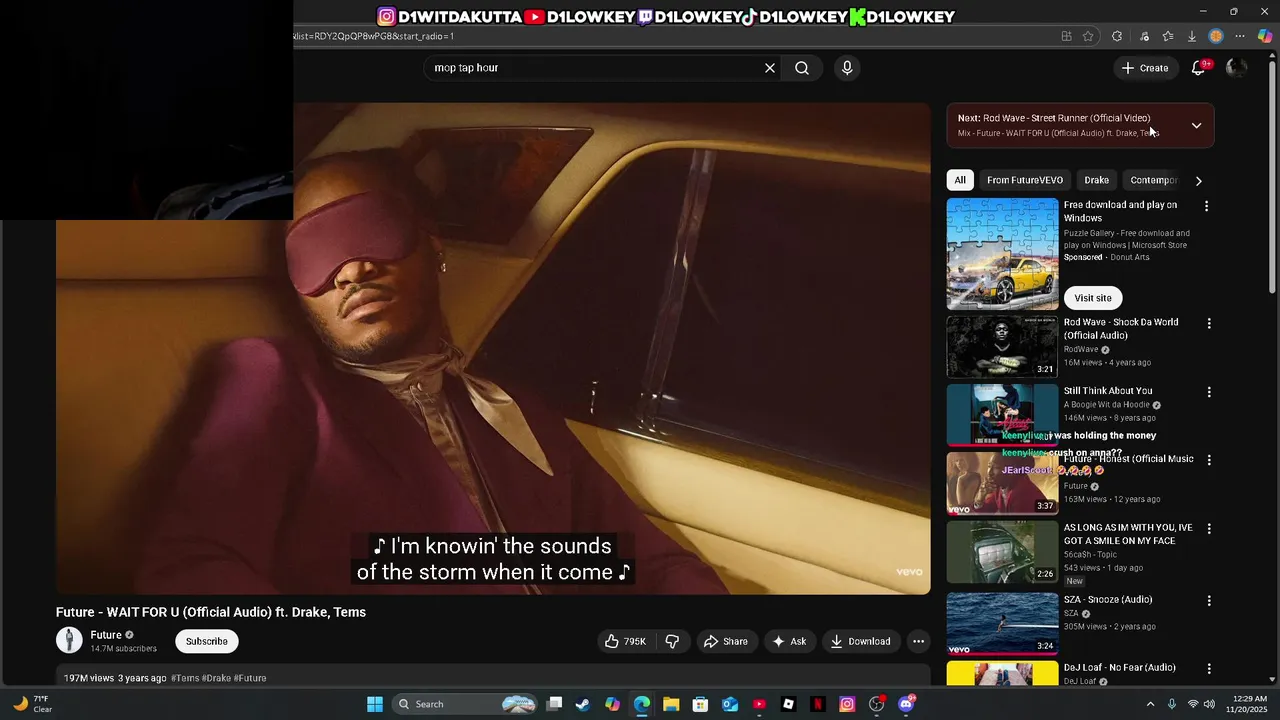
Task: Open the Edge split screen icon in address bar
Action: (1066, 36)
